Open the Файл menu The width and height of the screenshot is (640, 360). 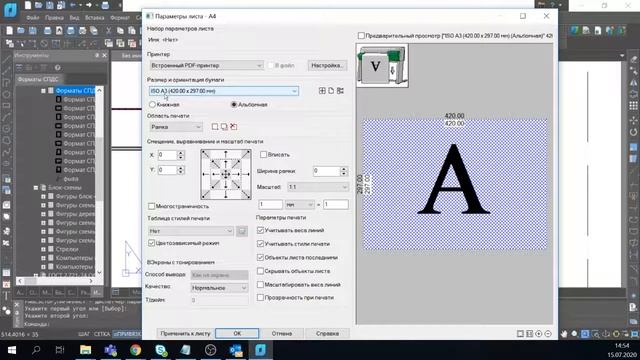[33, 18]
